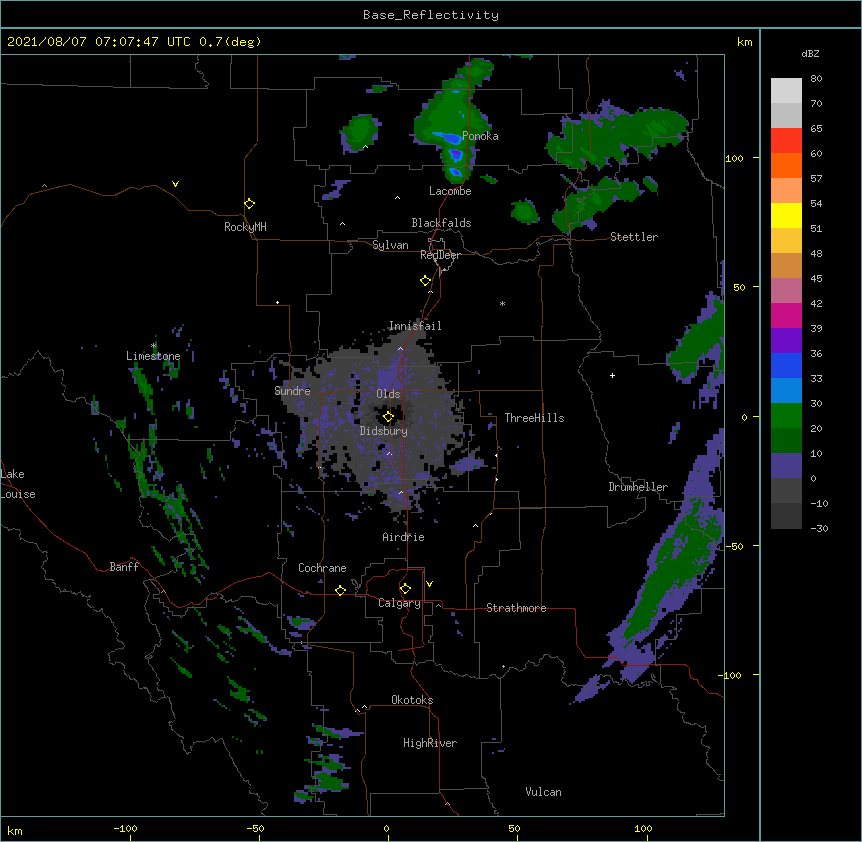Click the RockyMH town label
862x842 pixels.
tap(245, 227)
